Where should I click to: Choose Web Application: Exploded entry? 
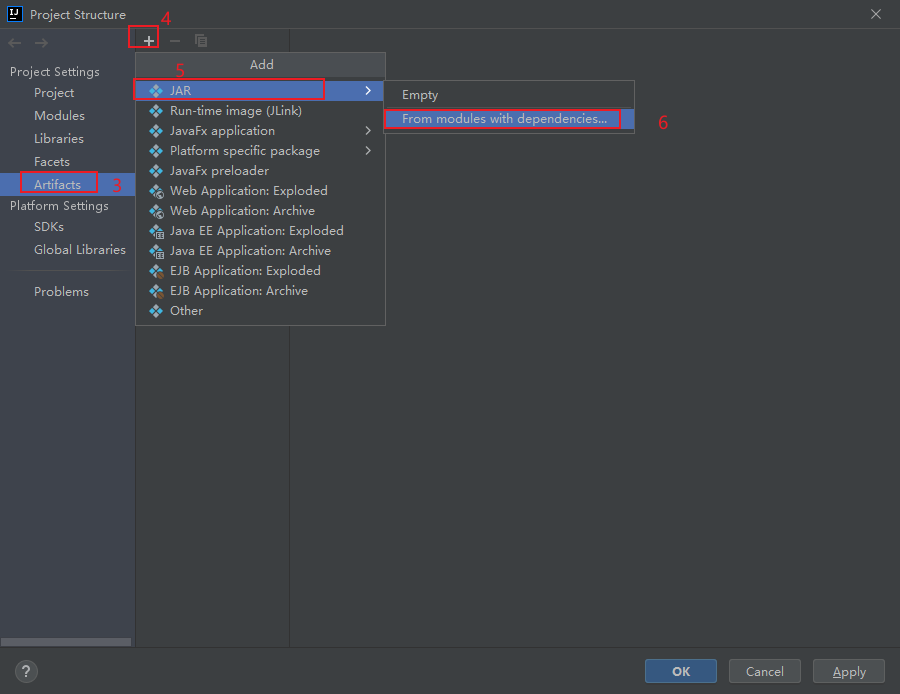click(x=259, y=191)
